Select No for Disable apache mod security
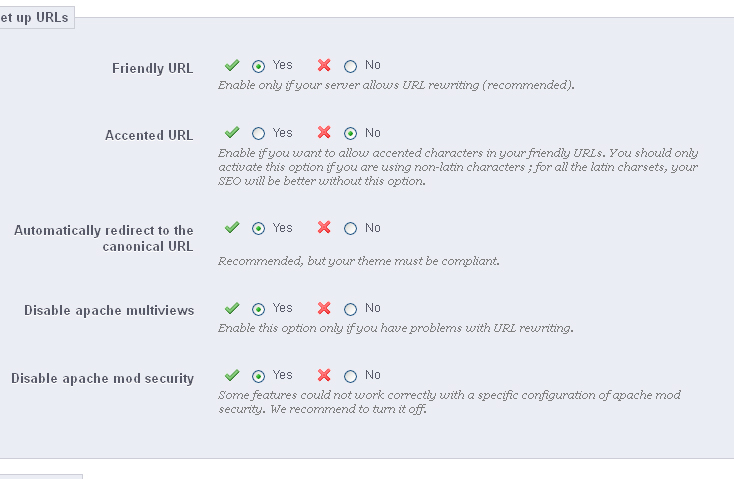Image resolution: width=734 pixels, height=479 pixels. click(350, 377)
